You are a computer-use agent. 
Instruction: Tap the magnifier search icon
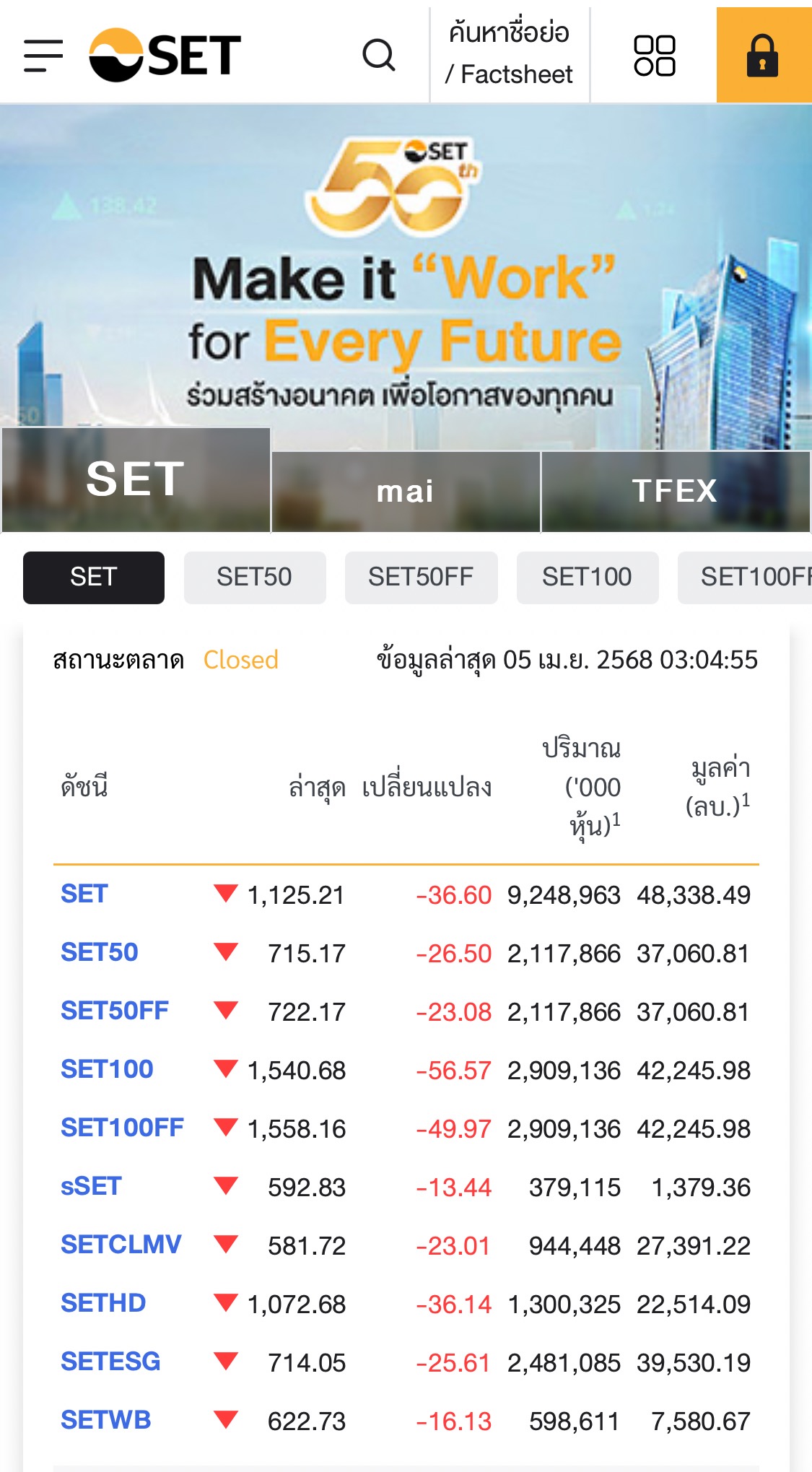[379, 55]
